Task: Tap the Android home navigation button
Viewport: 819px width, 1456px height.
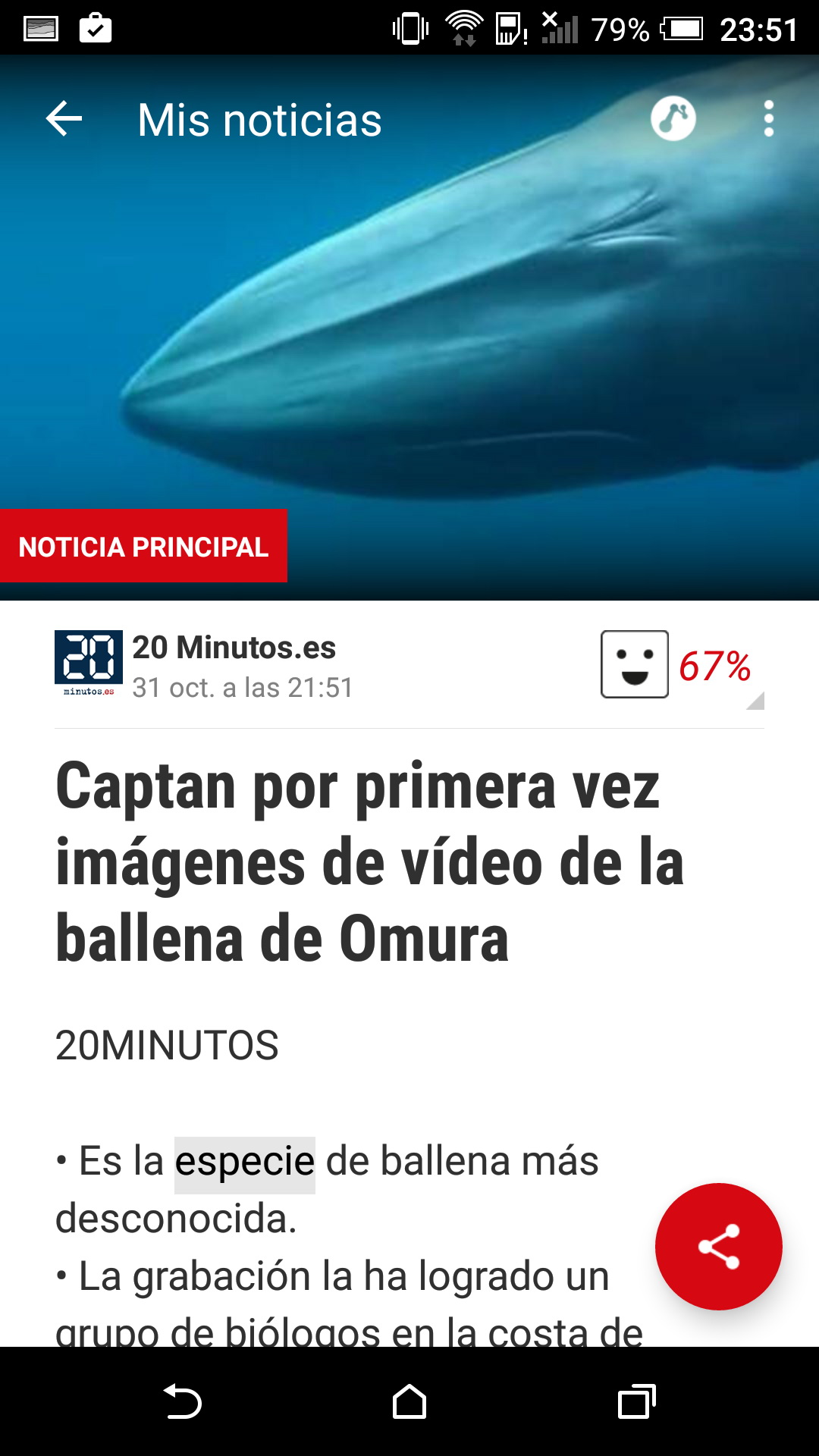Action: (x=409, y=1401)
